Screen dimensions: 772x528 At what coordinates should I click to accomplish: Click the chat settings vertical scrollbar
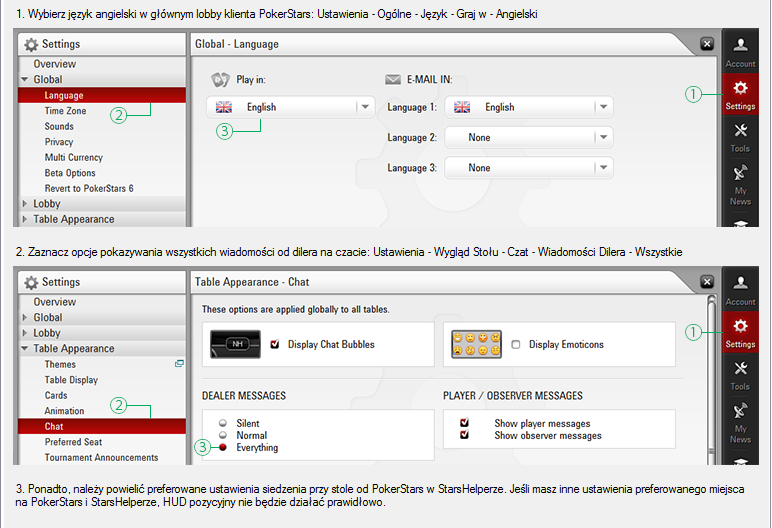coord(711,379)
